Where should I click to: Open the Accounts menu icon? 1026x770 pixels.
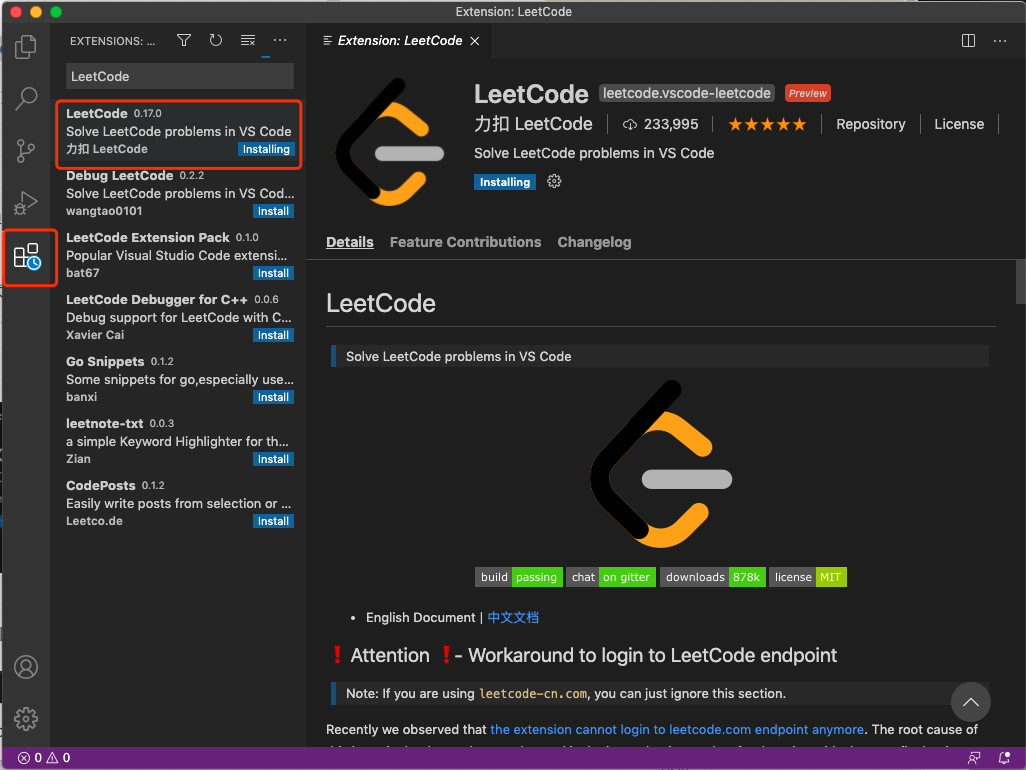(26, 667)
